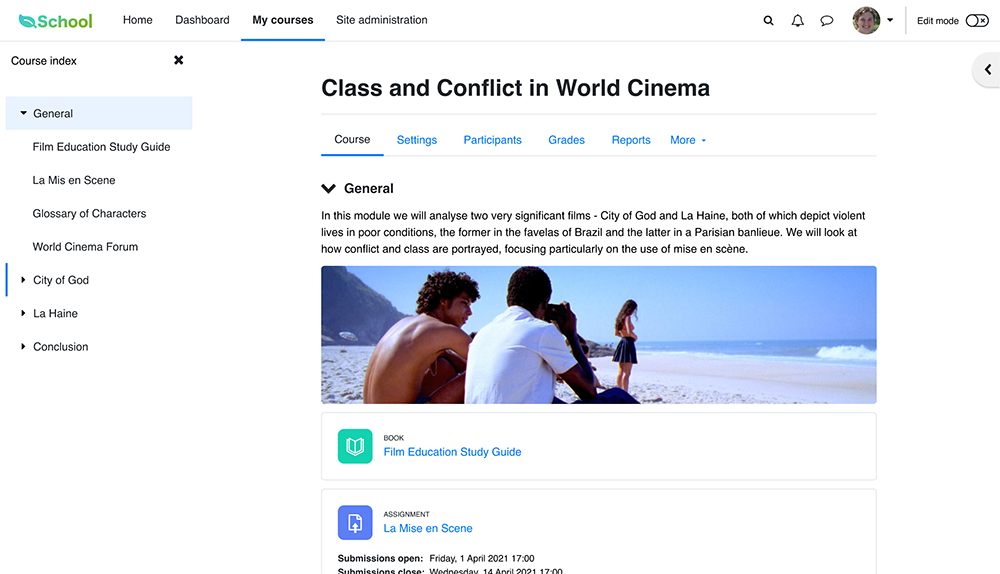Click the user profile avatar
This screenshot has height=574, width=1000.
[x=866, y=20]
